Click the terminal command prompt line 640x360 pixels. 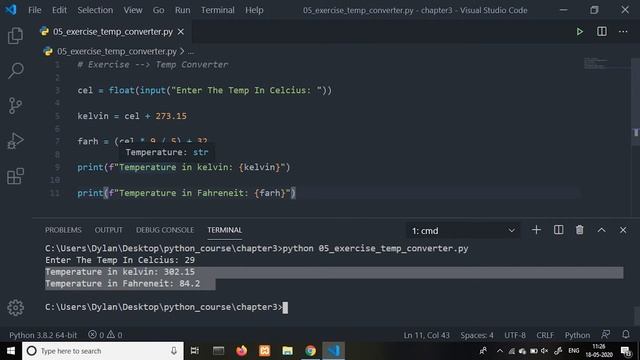coord(167,307)
